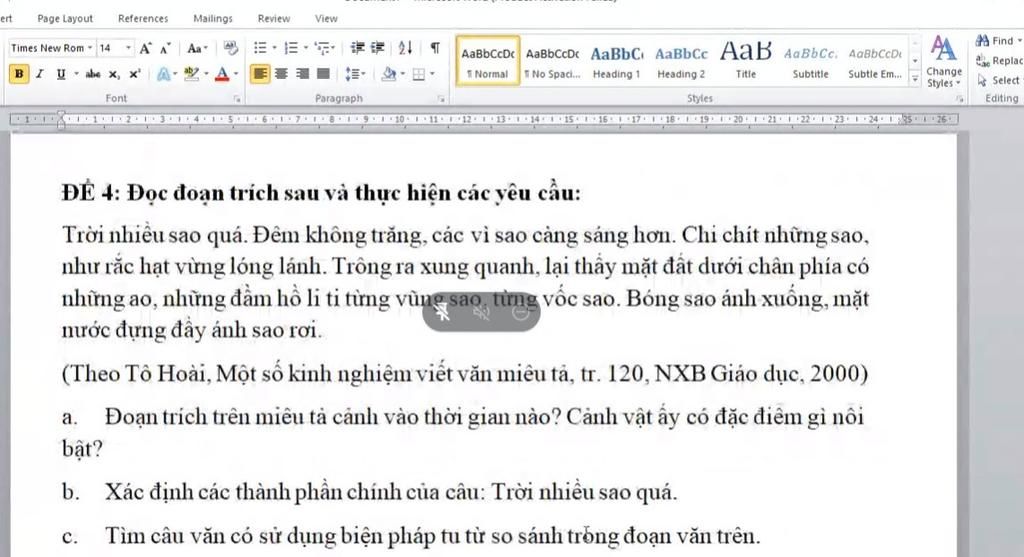The width and height of the screenshot is (1024, 557).
Task: Clear all formatting with eraser icon
Action: 231,48
